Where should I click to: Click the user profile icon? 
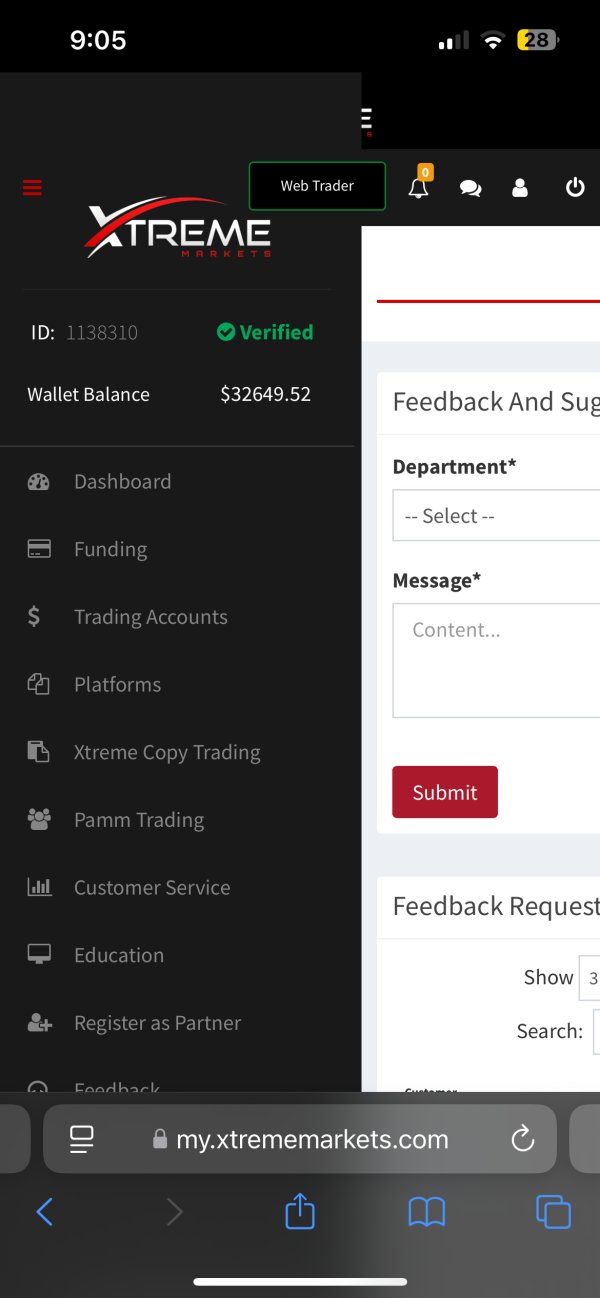(520, 187)
